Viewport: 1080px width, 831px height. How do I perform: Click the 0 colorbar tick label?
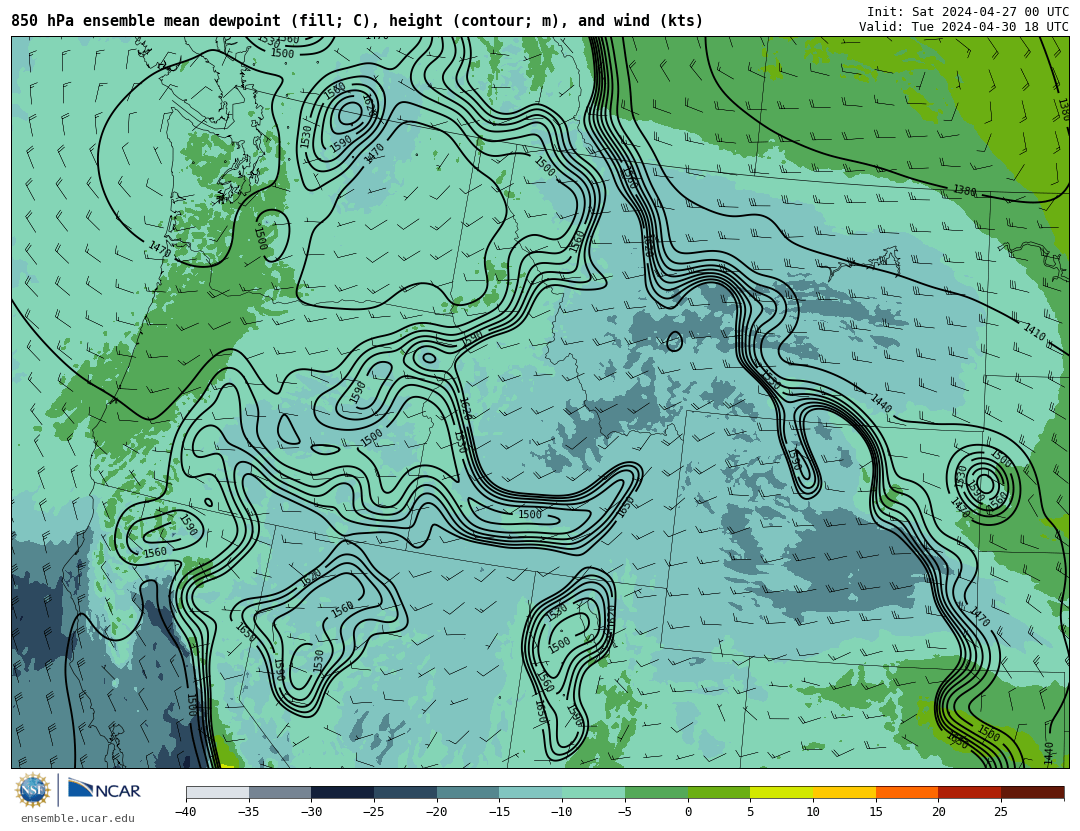click(x=688, y=812)
